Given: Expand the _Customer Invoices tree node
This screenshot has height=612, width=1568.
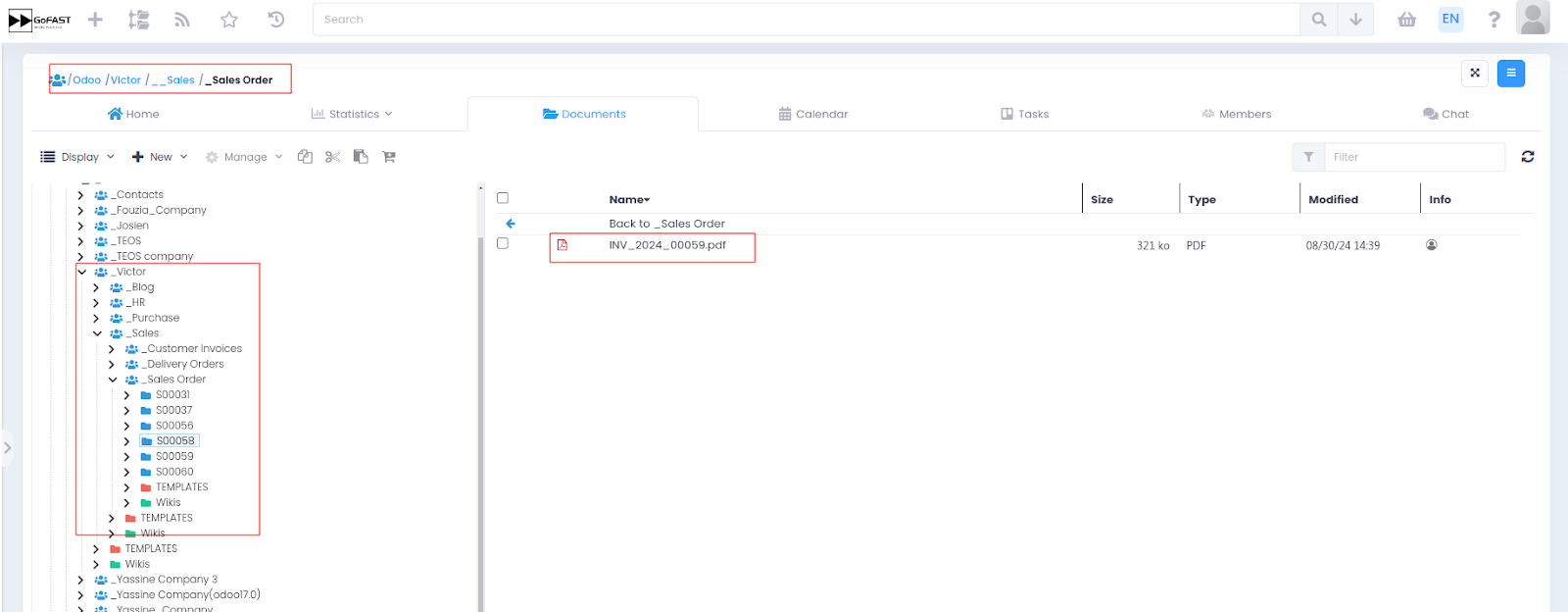Looking at the screenshot, I should [x=112, y=349].
